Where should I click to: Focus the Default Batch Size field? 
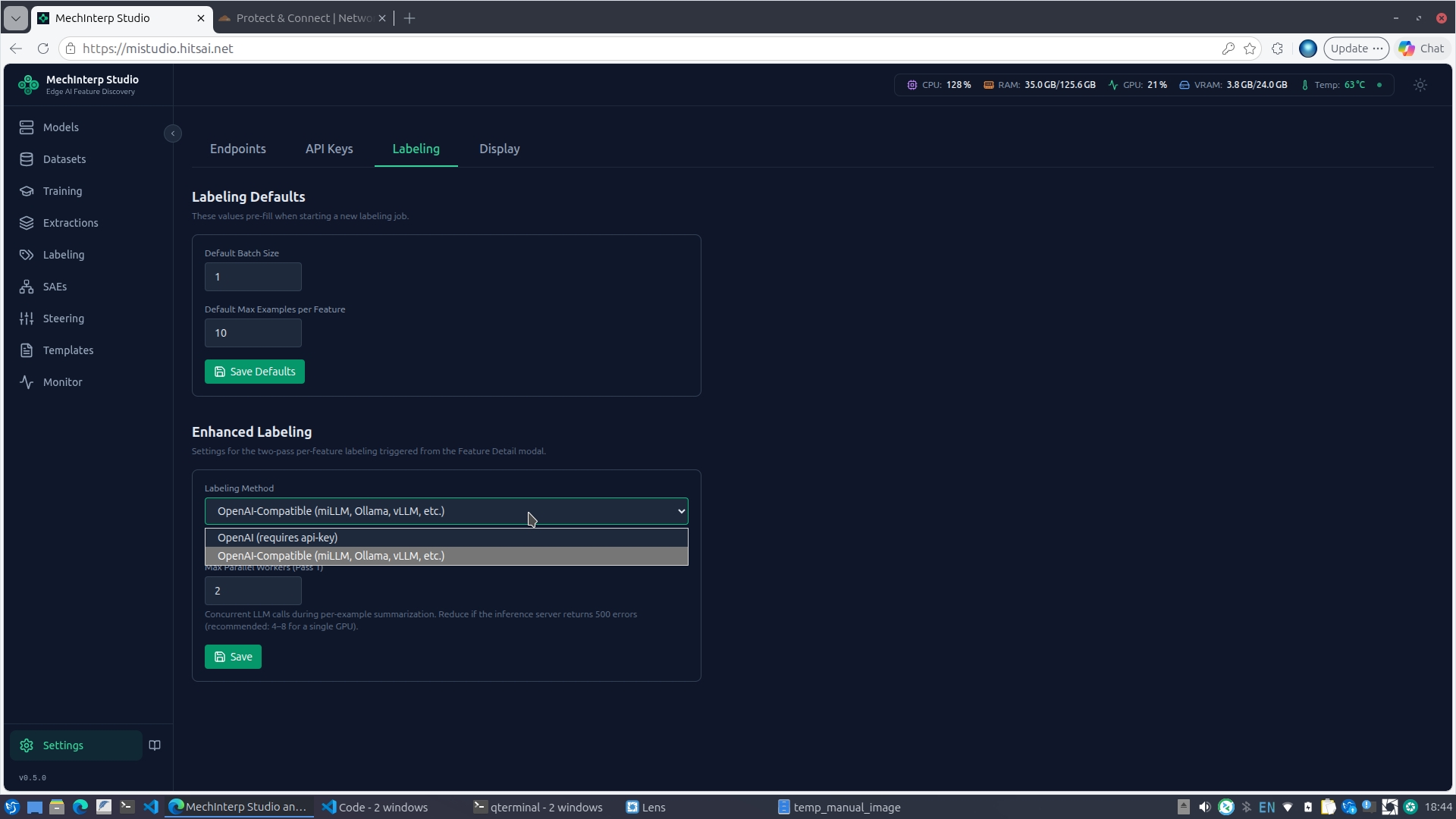(x=253, y=277)
